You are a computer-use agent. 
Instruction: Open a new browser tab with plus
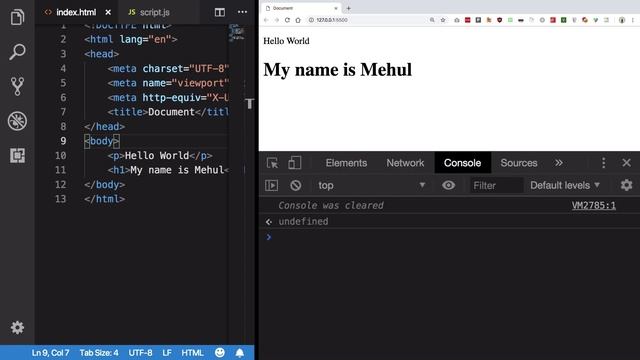349,8
